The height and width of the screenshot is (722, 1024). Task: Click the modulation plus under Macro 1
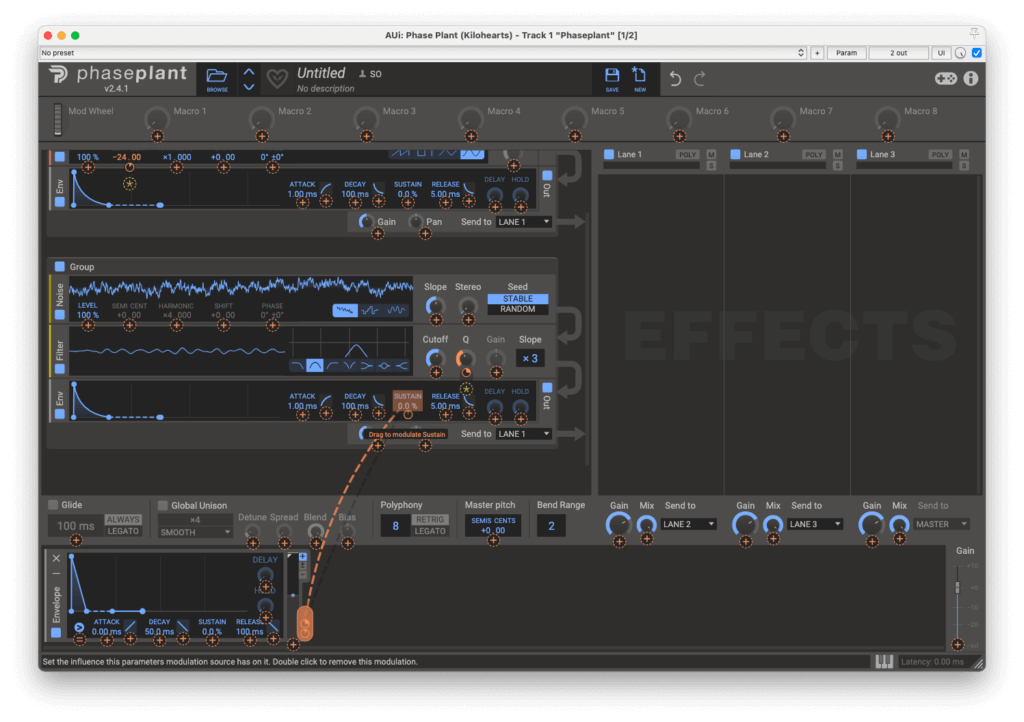pyautogui.click(x=157, y=136)
